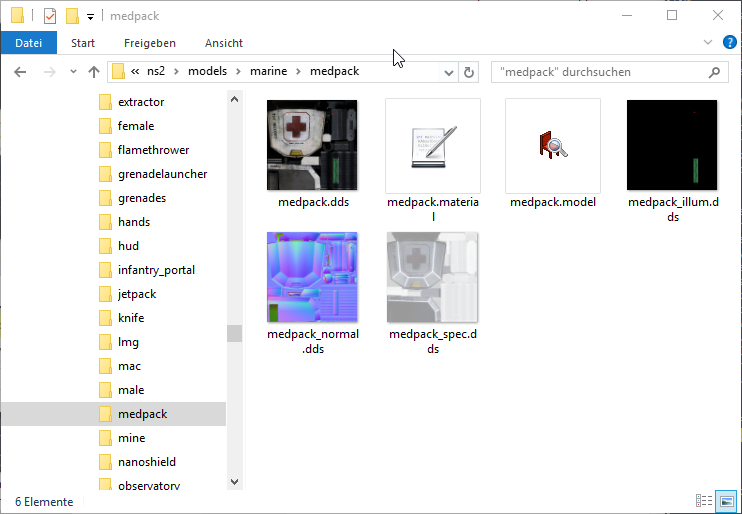The width and height of the screenshot is (742, 514).
Task: Click the Back navigation arrow
Action: pyautogui.click(x=20, y=72)
